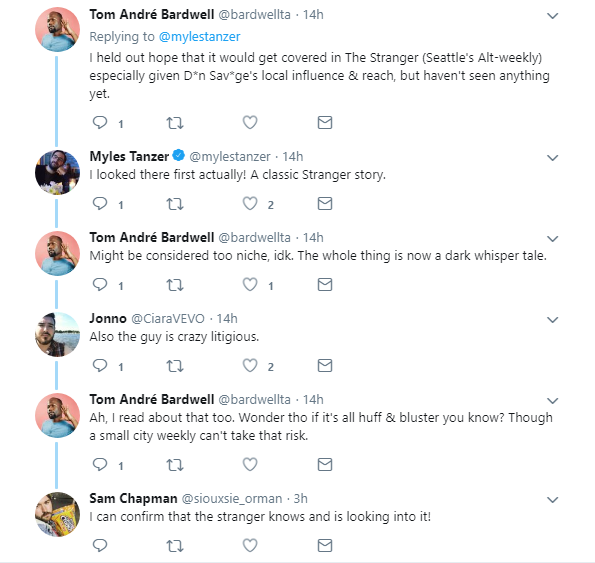Like Tom's 'dark whisper tale' tweet
This screenshot has height=563, width=595.
coord(250,285)
